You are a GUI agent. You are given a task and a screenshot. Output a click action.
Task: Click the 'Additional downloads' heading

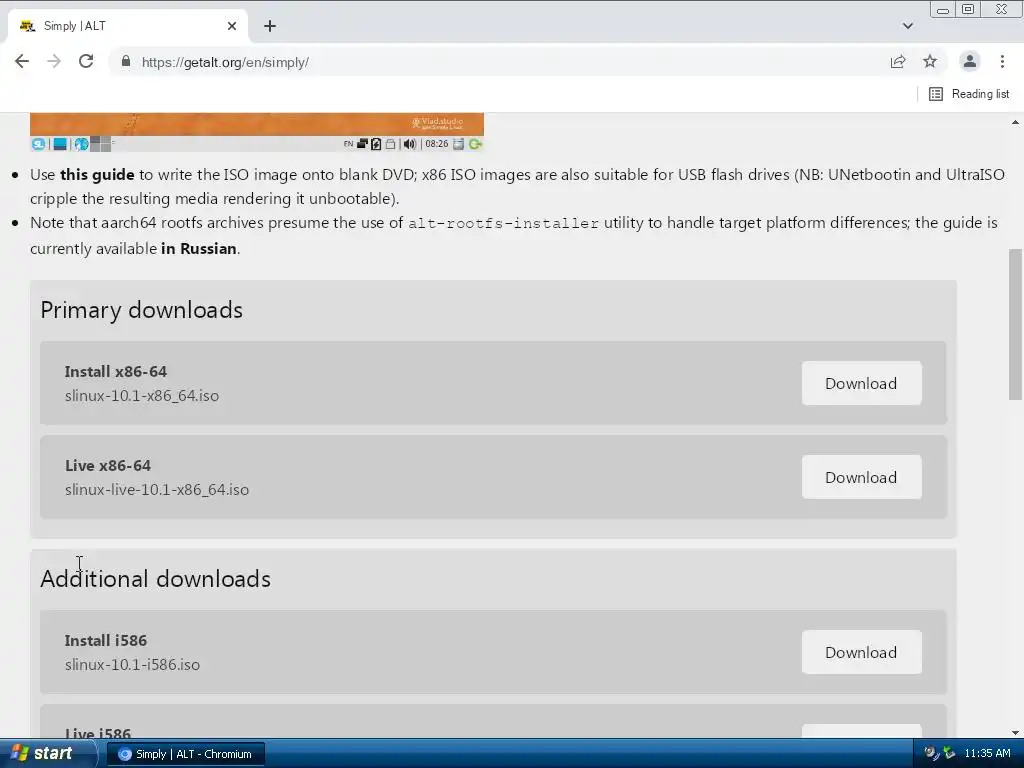click(x=155, y=579)
